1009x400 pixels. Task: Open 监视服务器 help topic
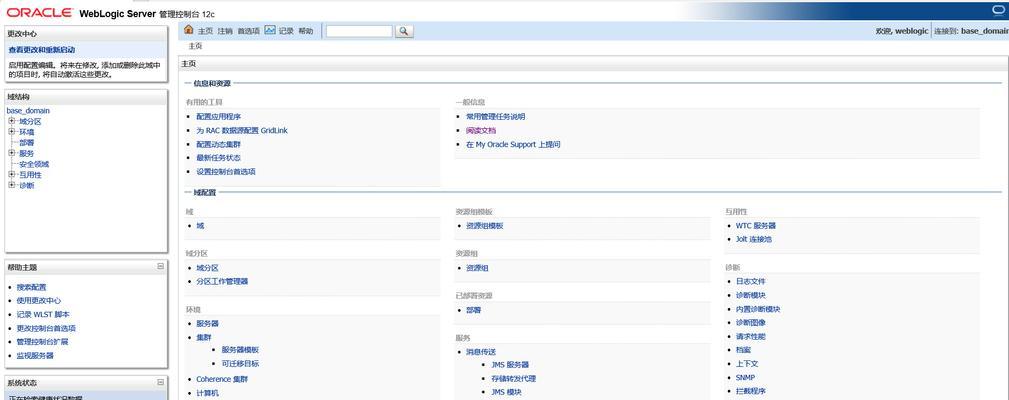35,355
